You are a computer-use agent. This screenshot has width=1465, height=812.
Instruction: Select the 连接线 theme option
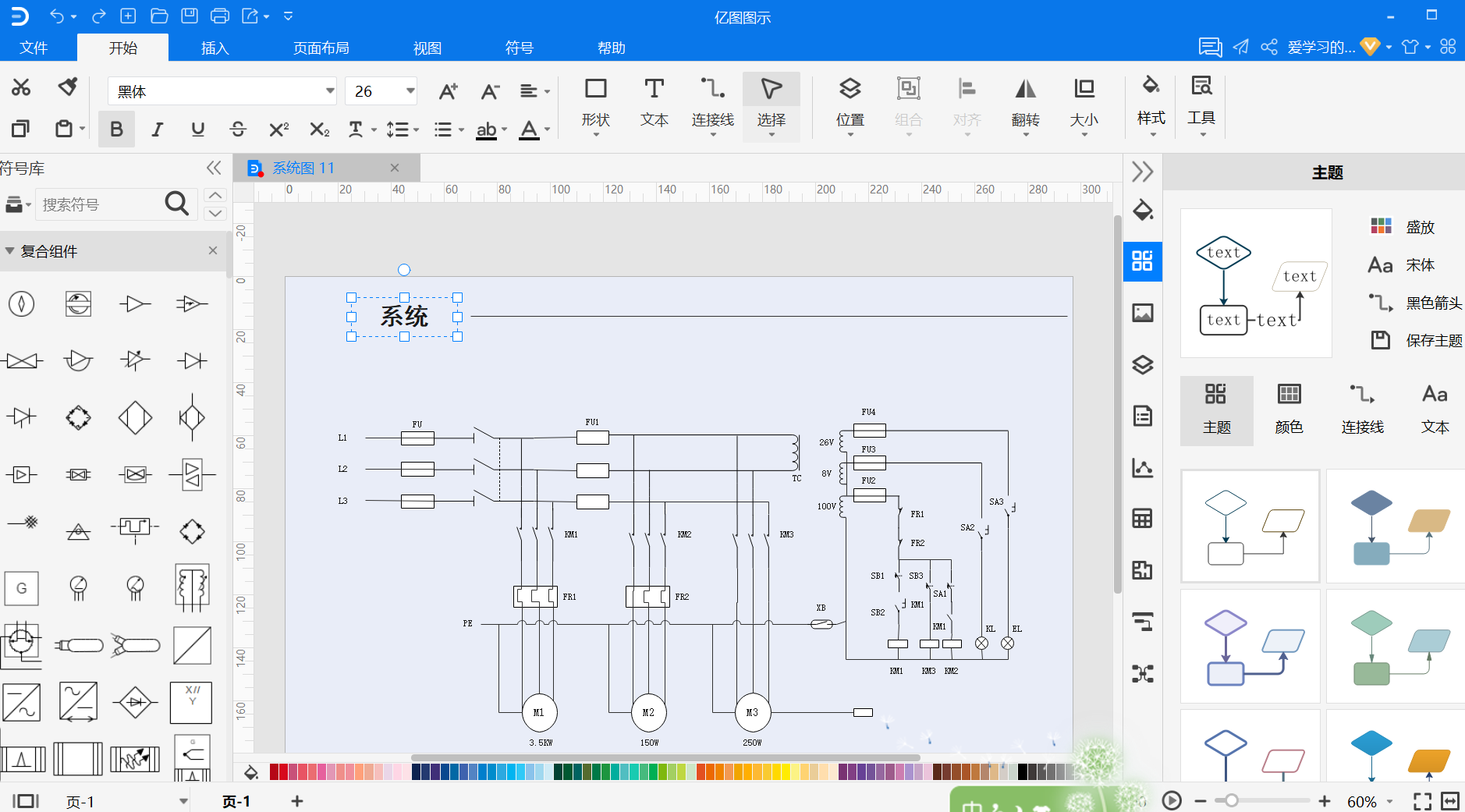point(1362,410)
